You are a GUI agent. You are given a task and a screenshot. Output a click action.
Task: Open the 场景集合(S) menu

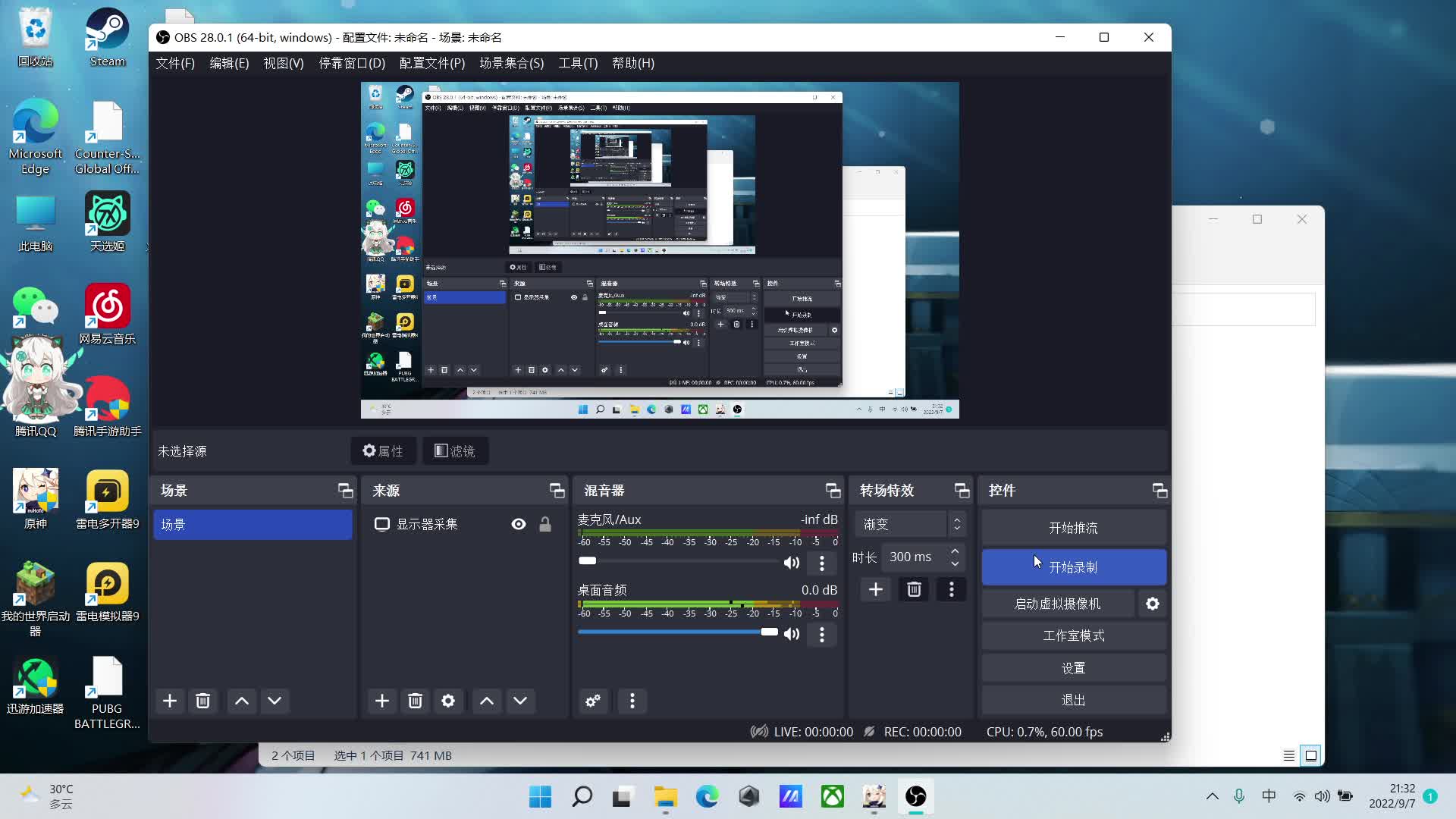510,64
